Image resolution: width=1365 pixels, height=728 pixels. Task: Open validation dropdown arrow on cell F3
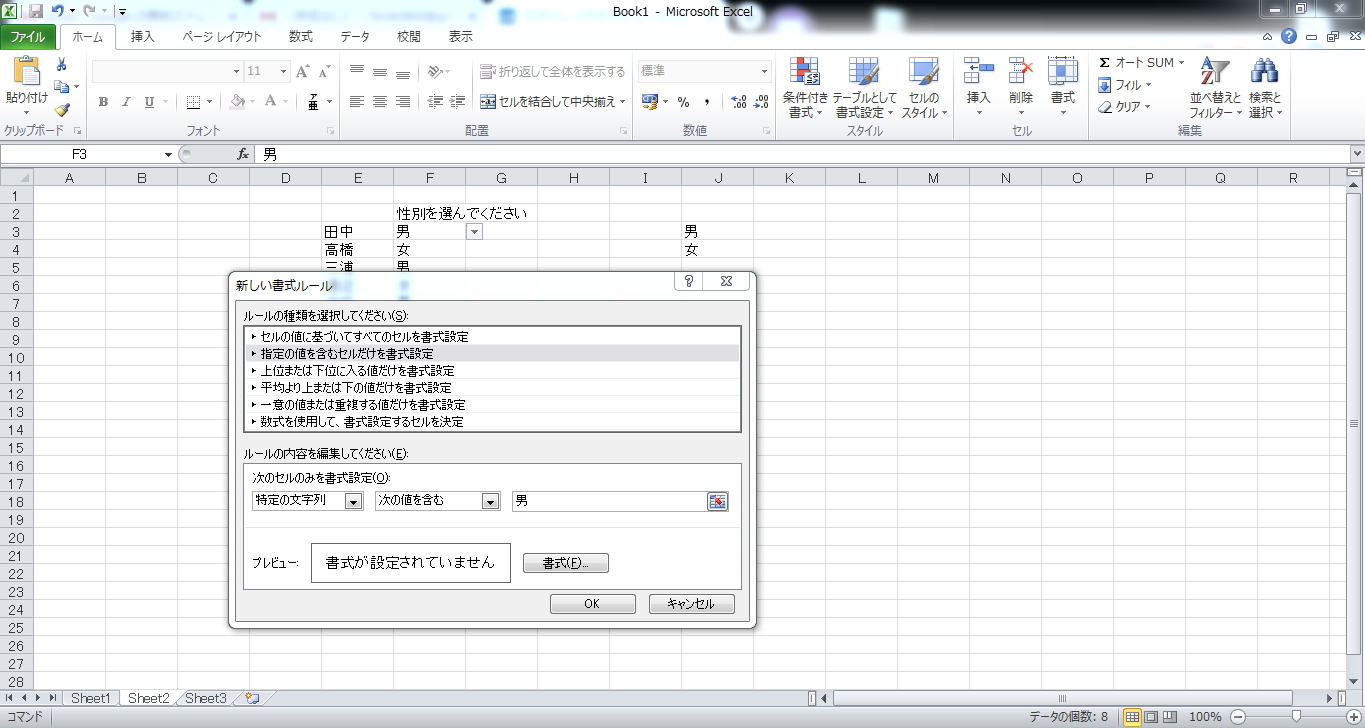click(474, 231)
